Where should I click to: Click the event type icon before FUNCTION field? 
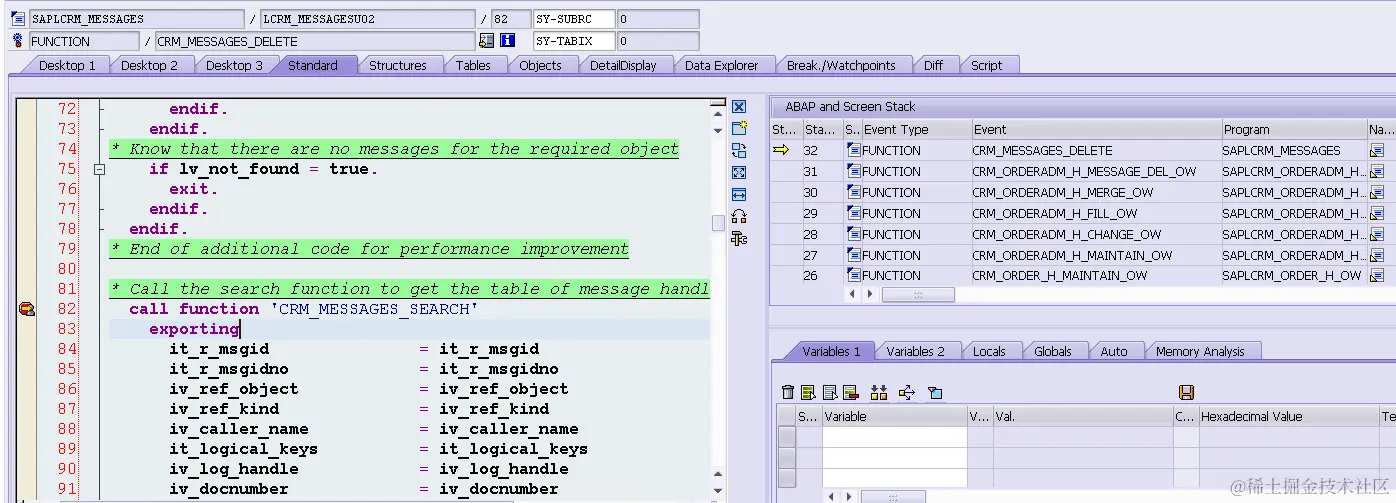point(18,41)
